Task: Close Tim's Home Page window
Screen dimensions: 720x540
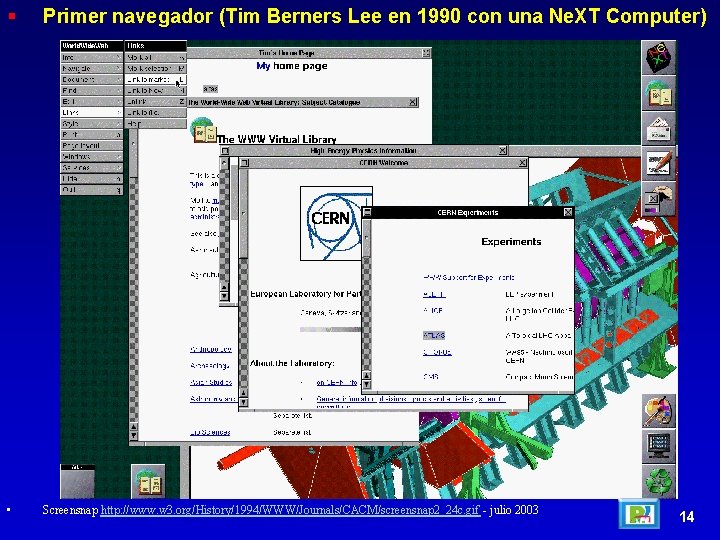Action: [x=426, y=53]
